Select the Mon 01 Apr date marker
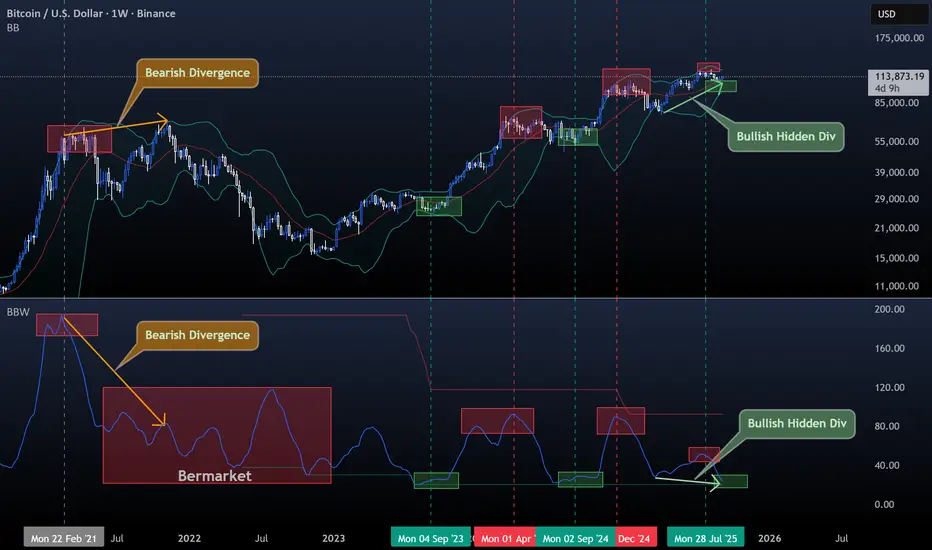 tap(505, 538)
